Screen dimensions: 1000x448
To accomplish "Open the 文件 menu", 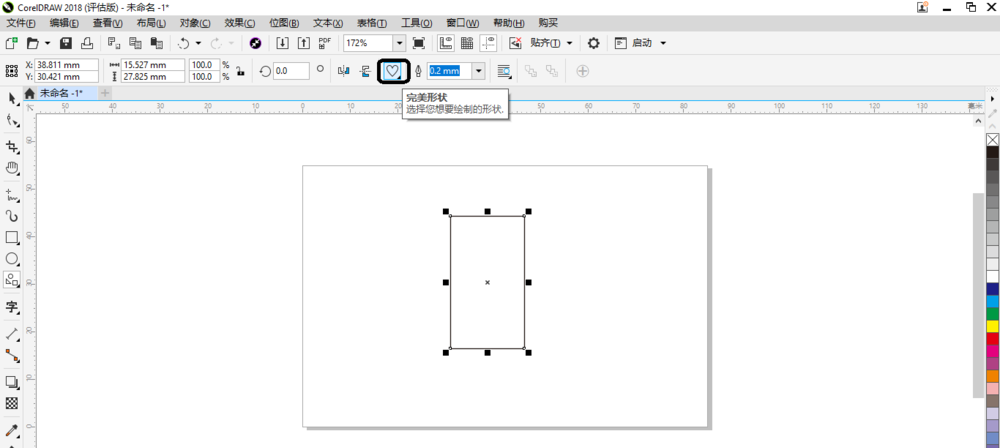I will click(20, 23).
